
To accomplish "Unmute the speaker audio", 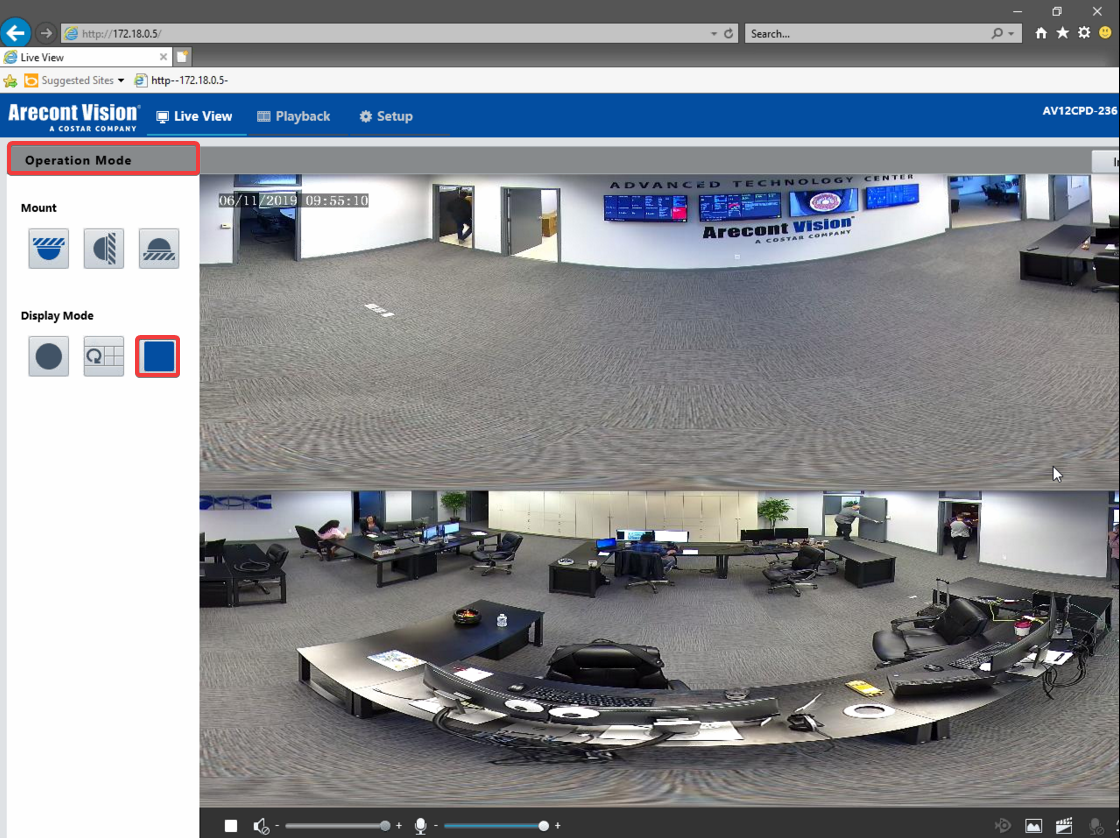I will point(262,825).
